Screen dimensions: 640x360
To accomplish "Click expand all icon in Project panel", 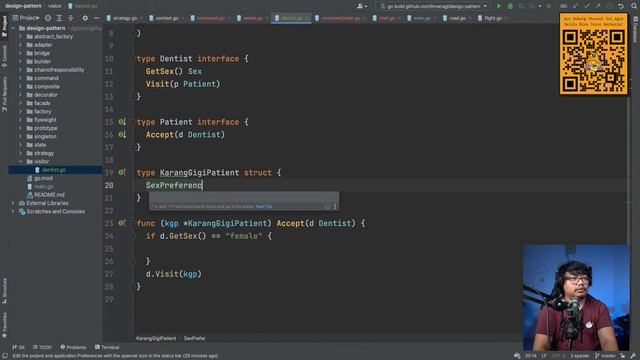I will [x=59, y=18].
